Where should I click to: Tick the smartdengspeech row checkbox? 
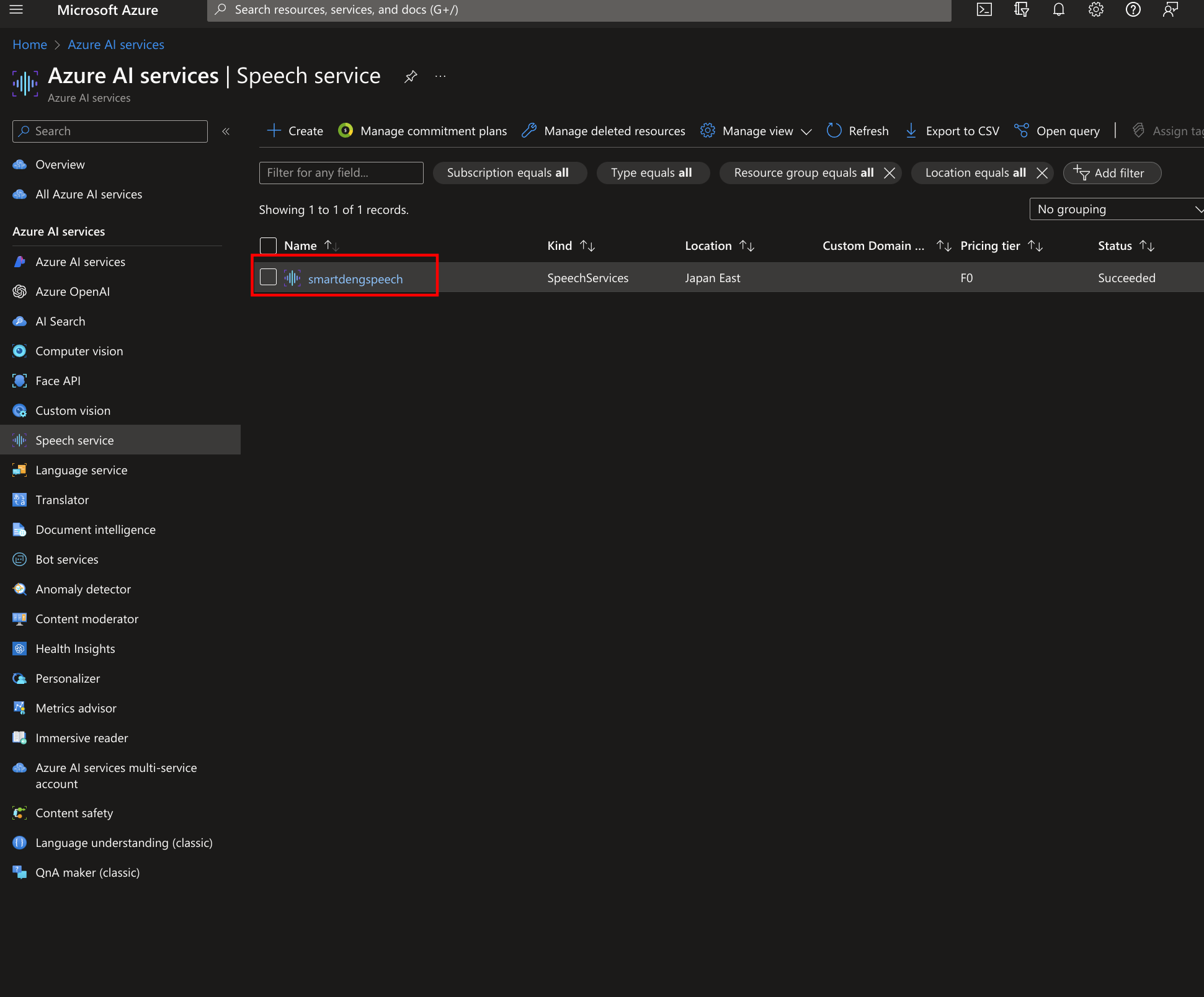click(268, 277)
